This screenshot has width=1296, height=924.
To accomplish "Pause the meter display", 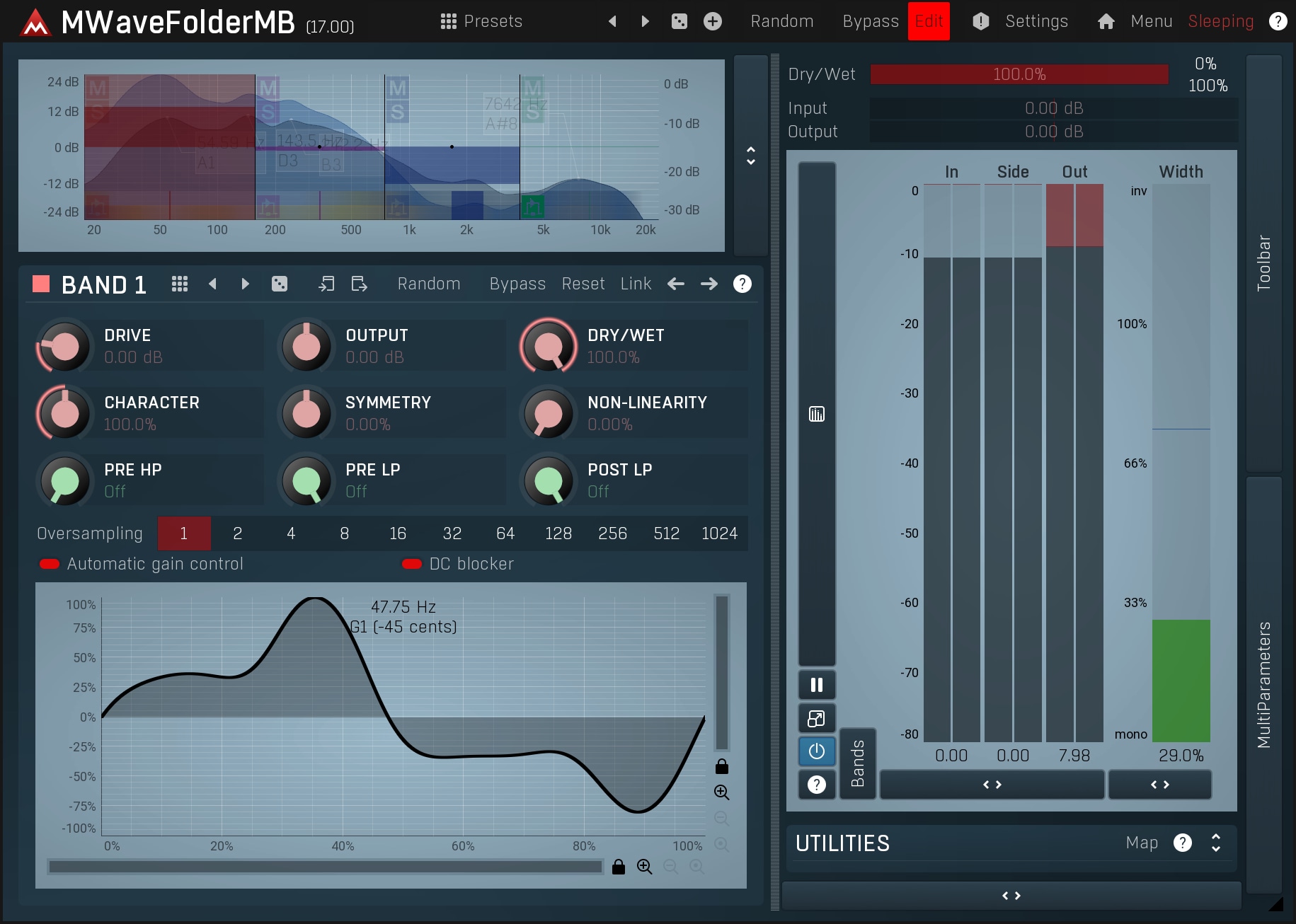I will 816,685.
